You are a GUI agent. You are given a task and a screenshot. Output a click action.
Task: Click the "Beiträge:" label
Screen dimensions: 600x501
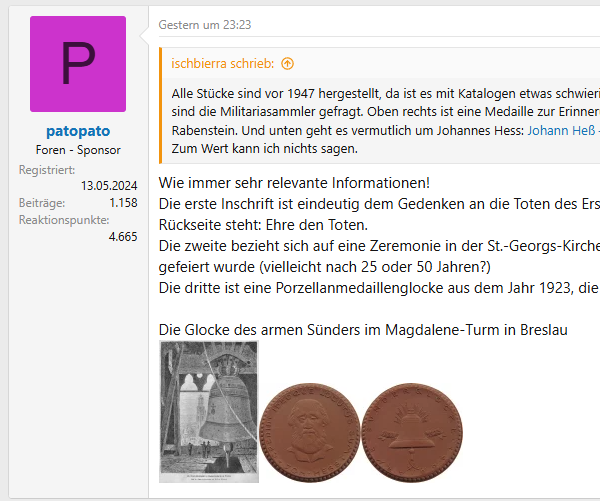[x=41, y=202]
